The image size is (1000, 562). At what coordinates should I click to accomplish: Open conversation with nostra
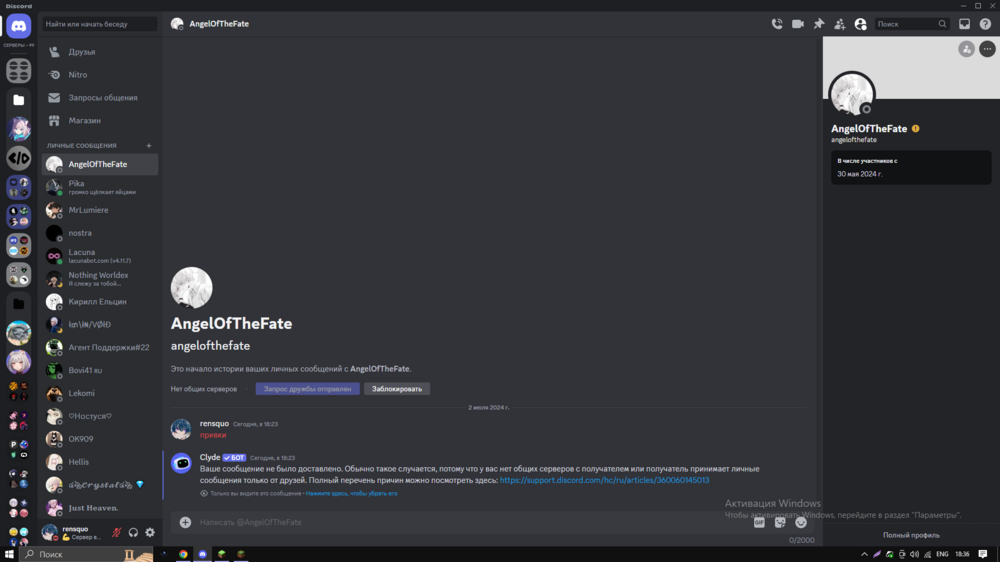coord(99,233)
